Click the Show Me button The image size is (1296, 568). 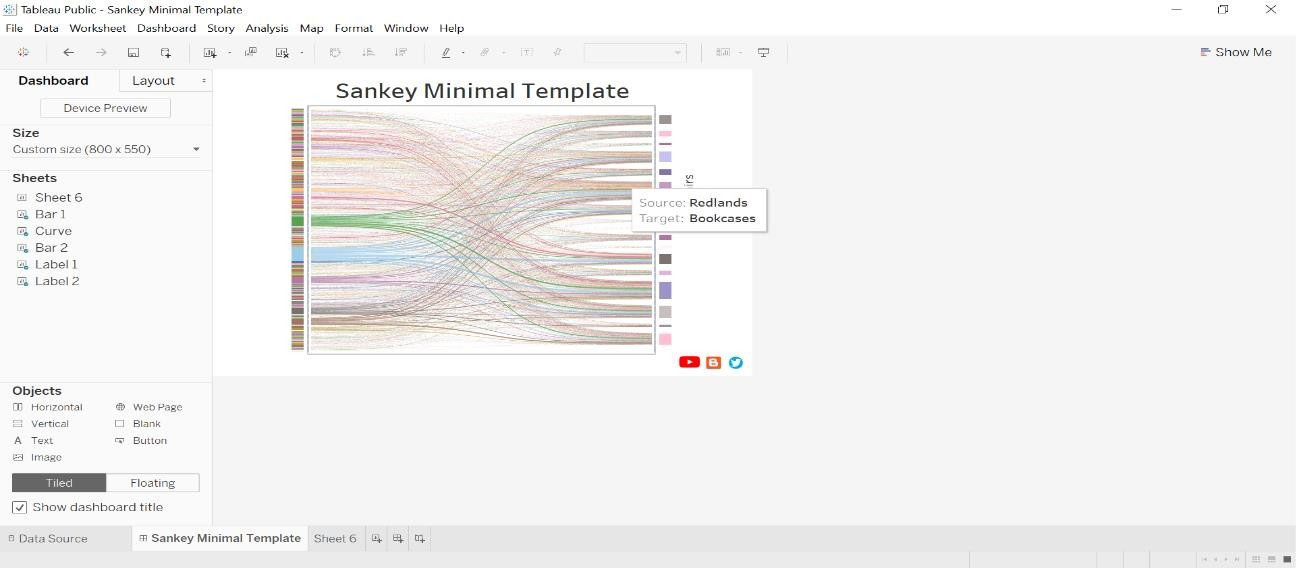1236,52
